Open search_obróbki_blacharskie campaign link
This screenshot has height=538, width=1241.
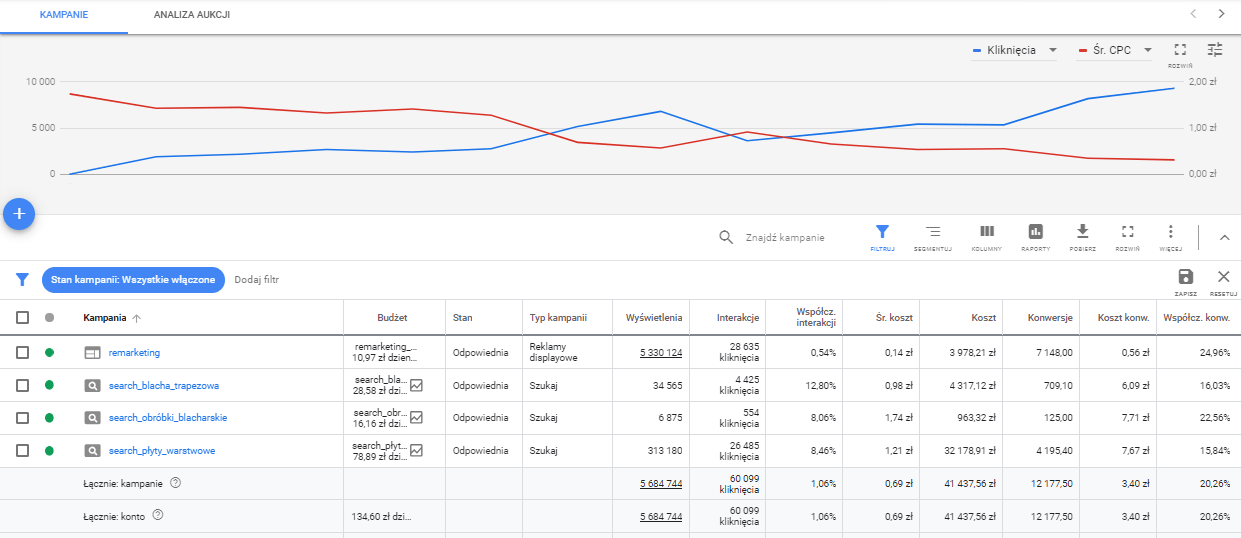[167, 418]
